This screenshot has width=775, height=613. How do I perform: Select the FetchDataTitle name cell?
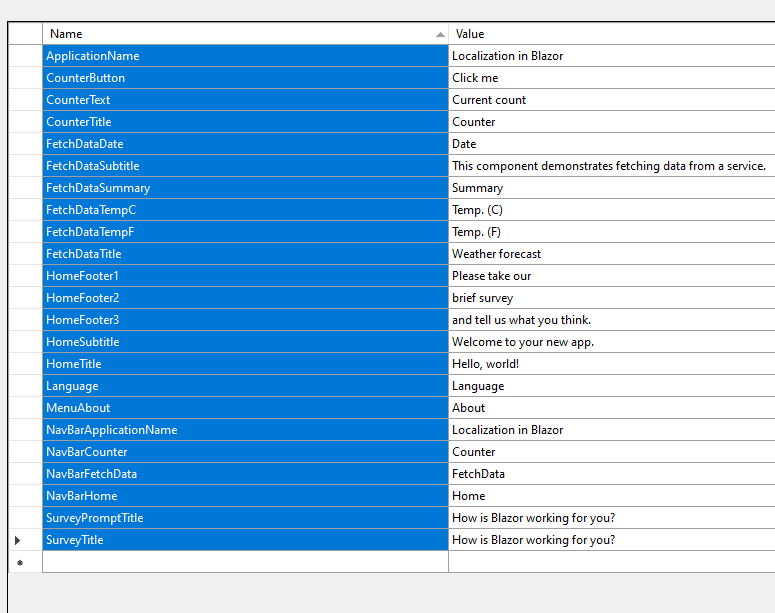point(245,254)
